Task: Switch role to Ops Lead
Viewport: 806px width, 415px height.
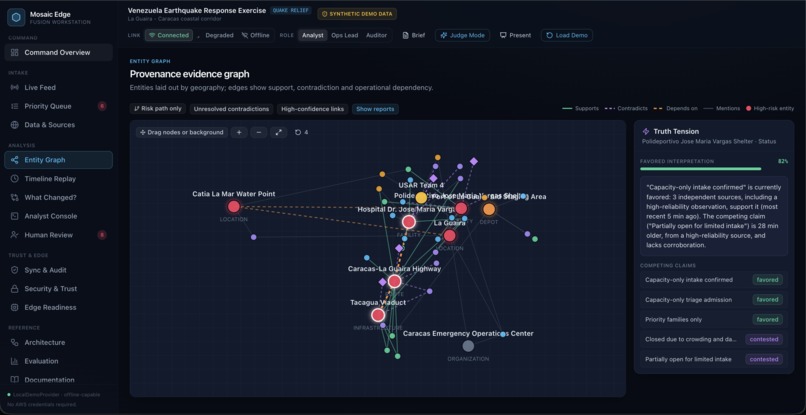Action: click(x=344, y=35)
